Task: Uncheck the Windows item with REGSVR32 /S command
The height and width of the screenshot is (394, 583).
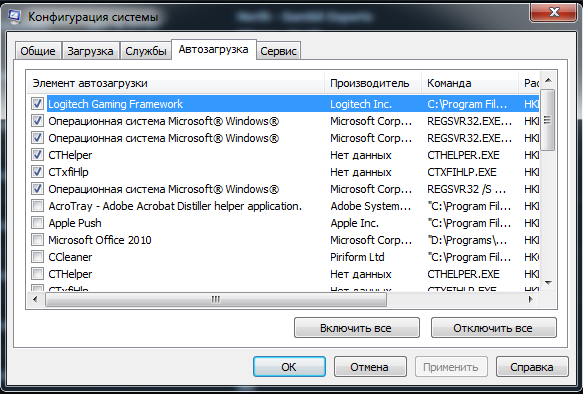Action: point(37,189)
